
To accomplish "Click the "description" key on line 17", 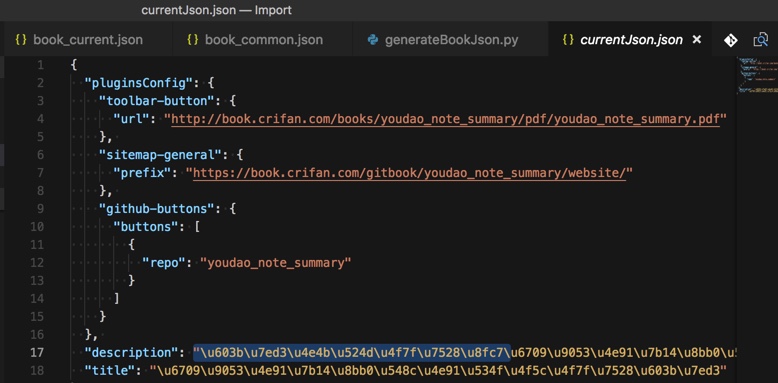I will click(x=131, y=353).
